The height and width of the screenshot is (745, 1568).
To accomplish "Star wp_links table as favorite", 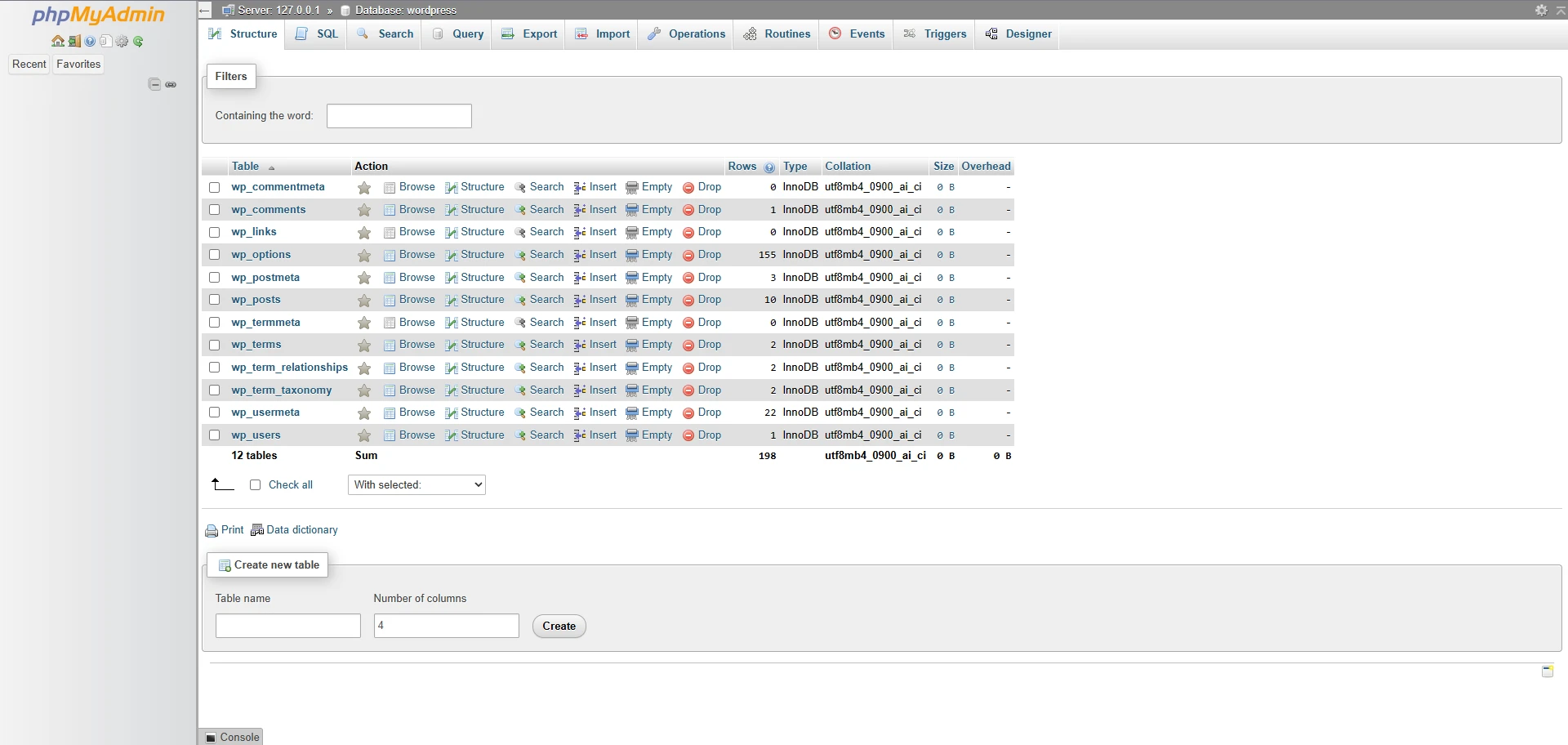I will point(364,233).
